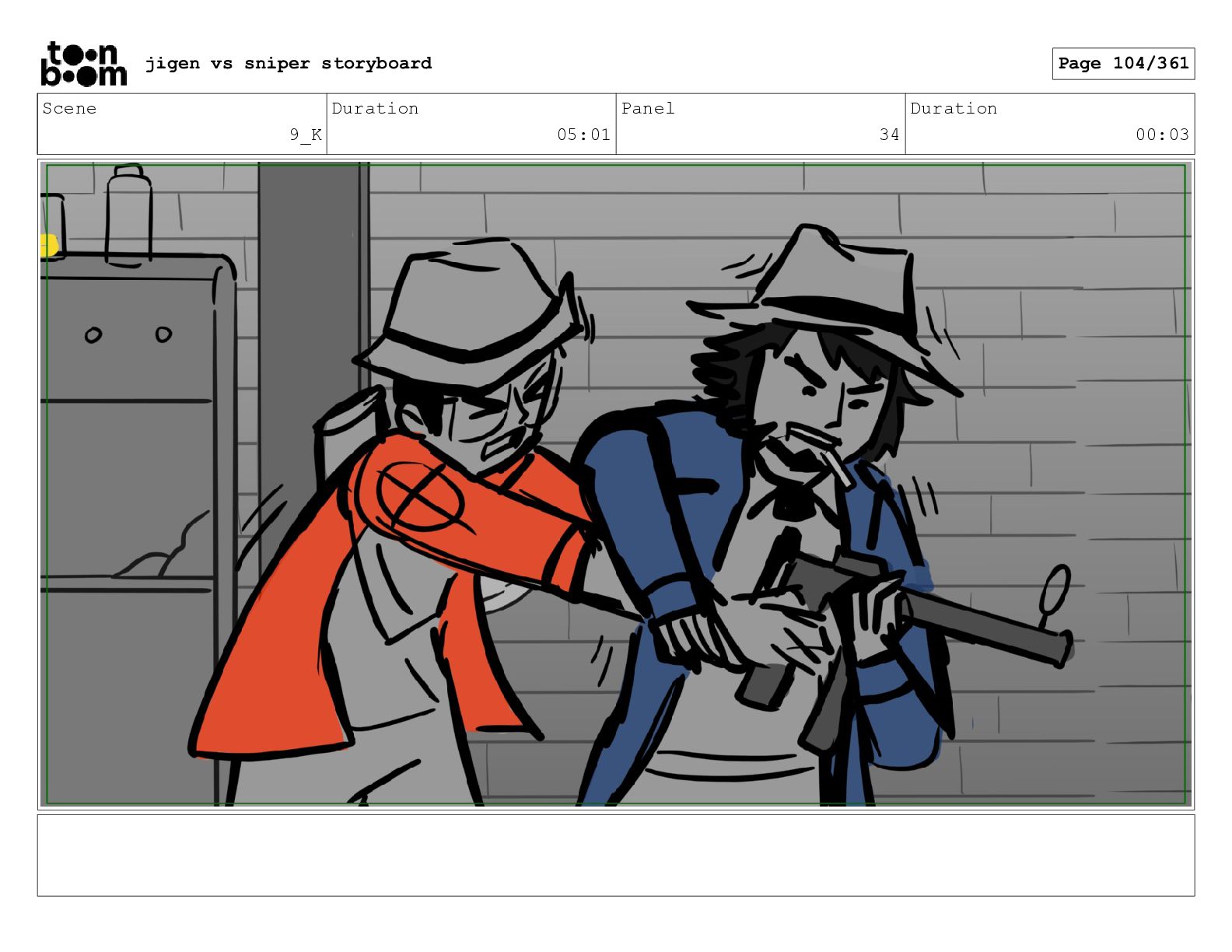Click the panel duration value '00:03'
Image resolution: width=1232 pixels, height=952 pixels.
[x=1162, y=135]
